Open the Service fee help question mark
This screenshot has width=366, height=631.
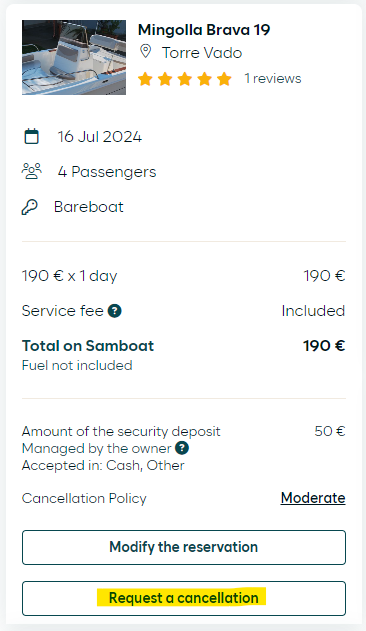pos(115,311)
